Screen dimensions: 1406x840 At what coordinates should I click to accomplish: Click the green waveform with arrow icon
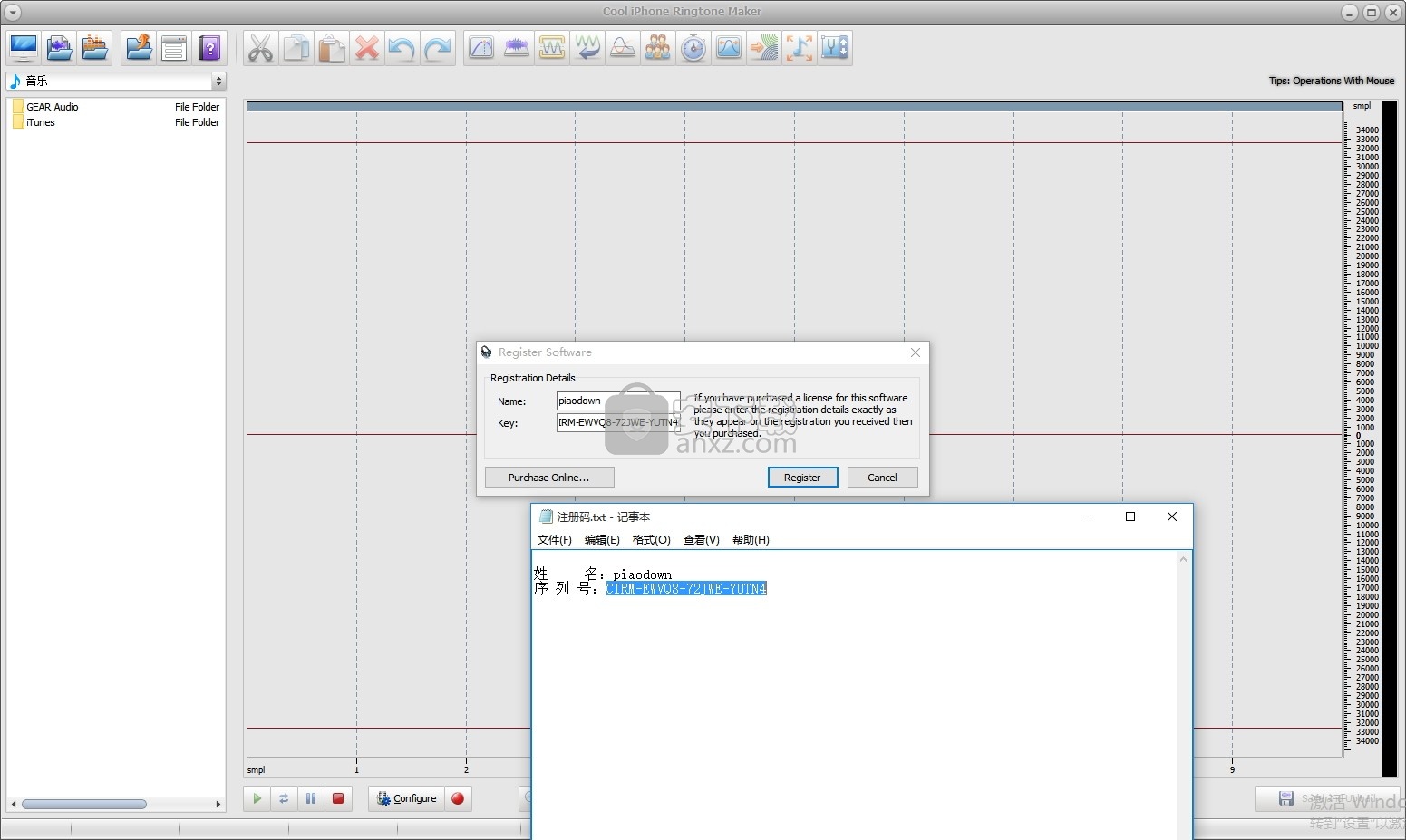coord(587,47)
